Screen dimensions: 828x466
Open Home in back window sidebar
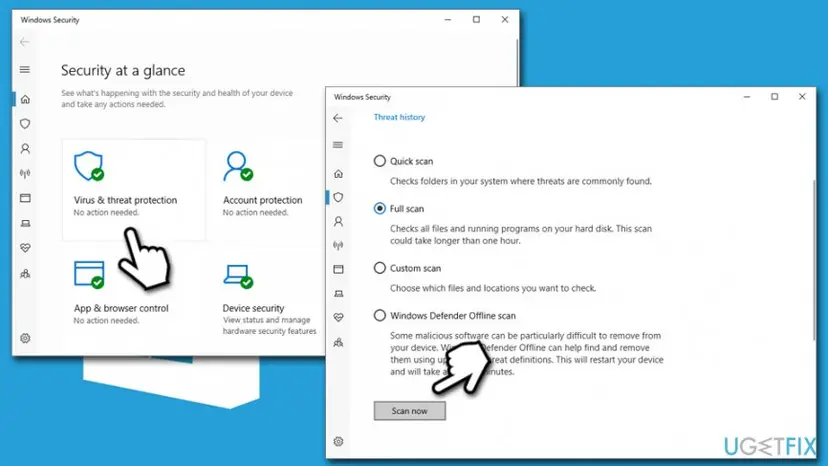[25, 99]
